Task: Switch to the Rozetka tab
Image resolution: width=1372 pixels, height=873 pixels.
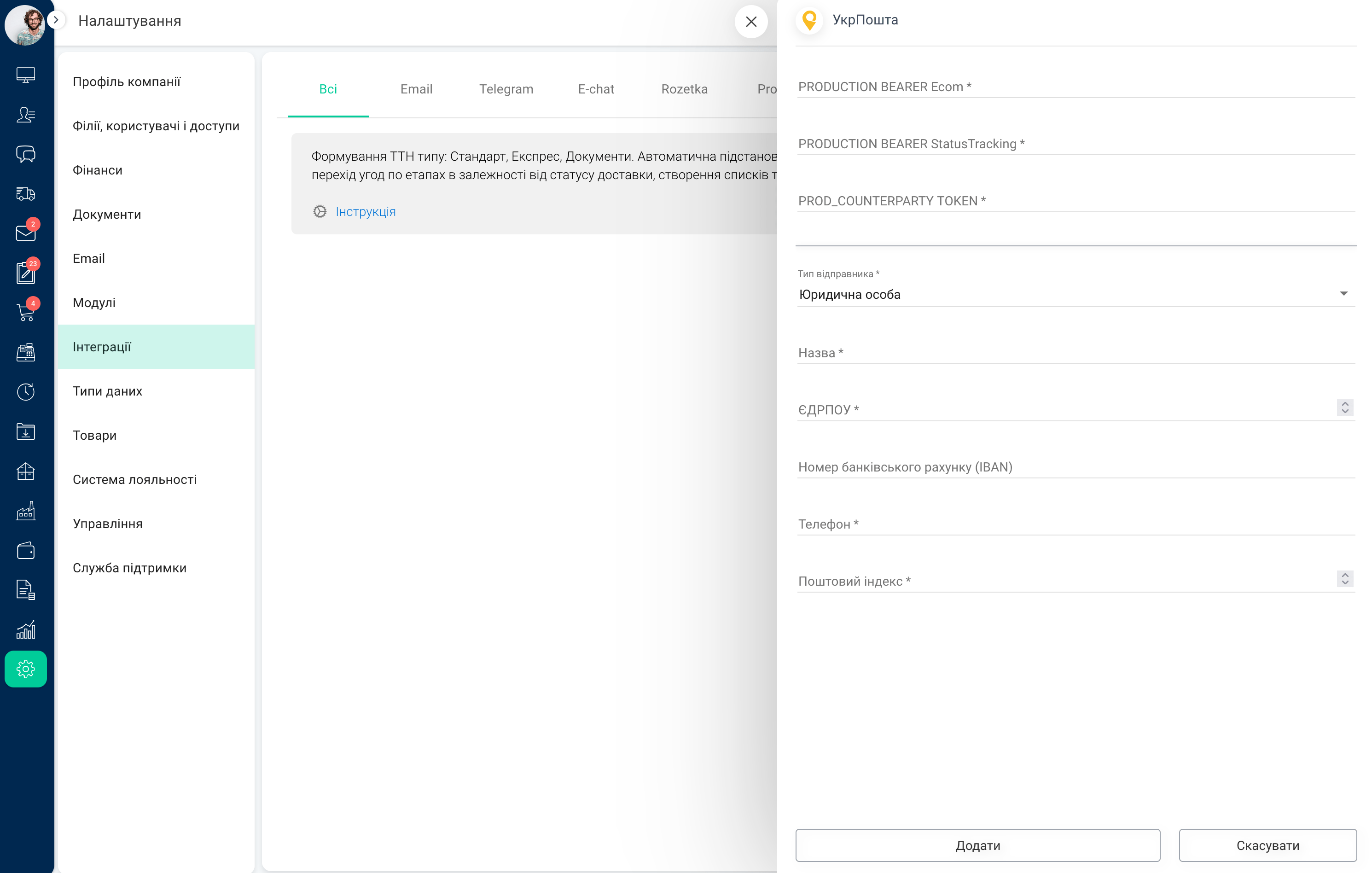Action: (684, 89)
